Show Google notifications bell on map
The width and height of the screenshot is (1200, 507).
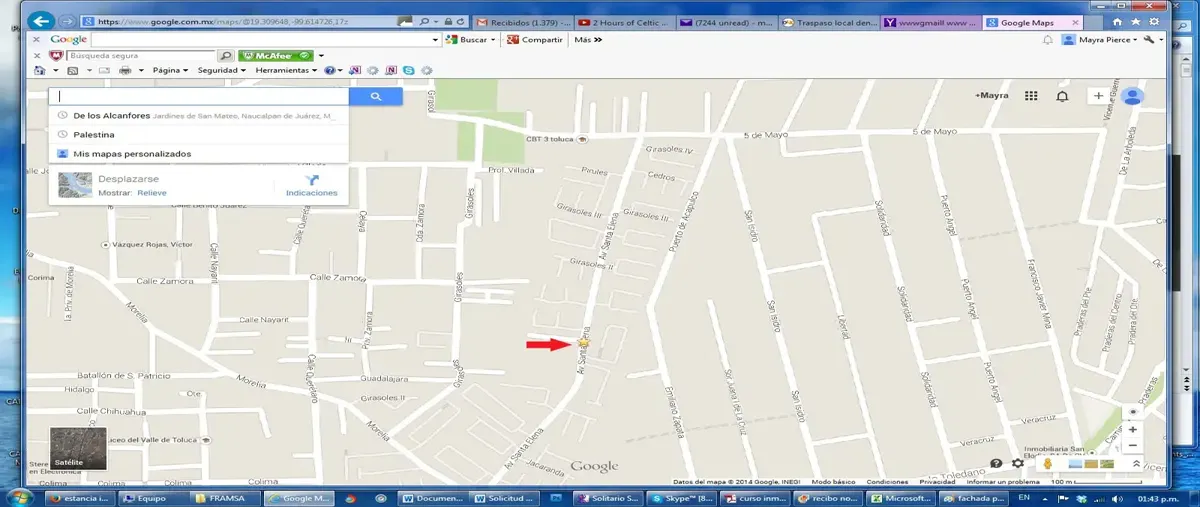pos(1062,96)
